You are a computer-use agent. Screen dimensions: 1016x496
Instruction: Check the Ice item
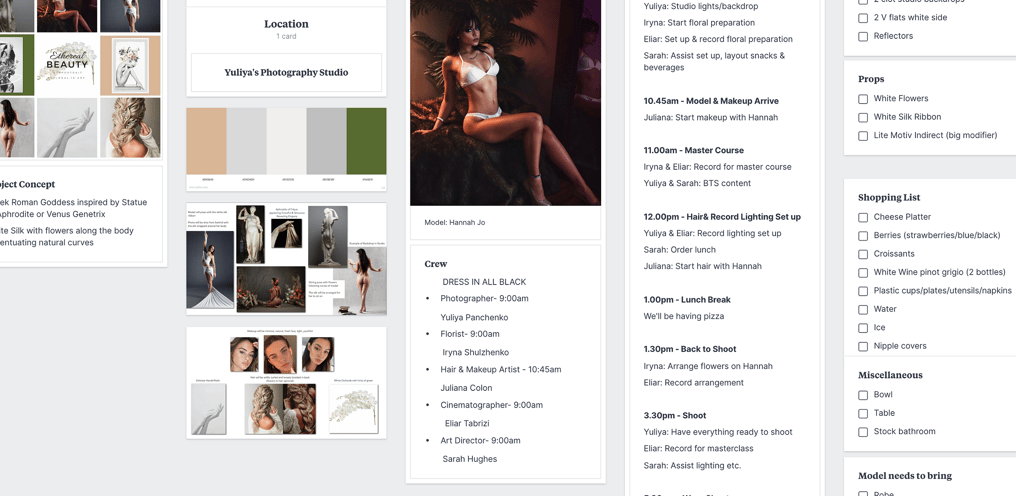point(863,328)
